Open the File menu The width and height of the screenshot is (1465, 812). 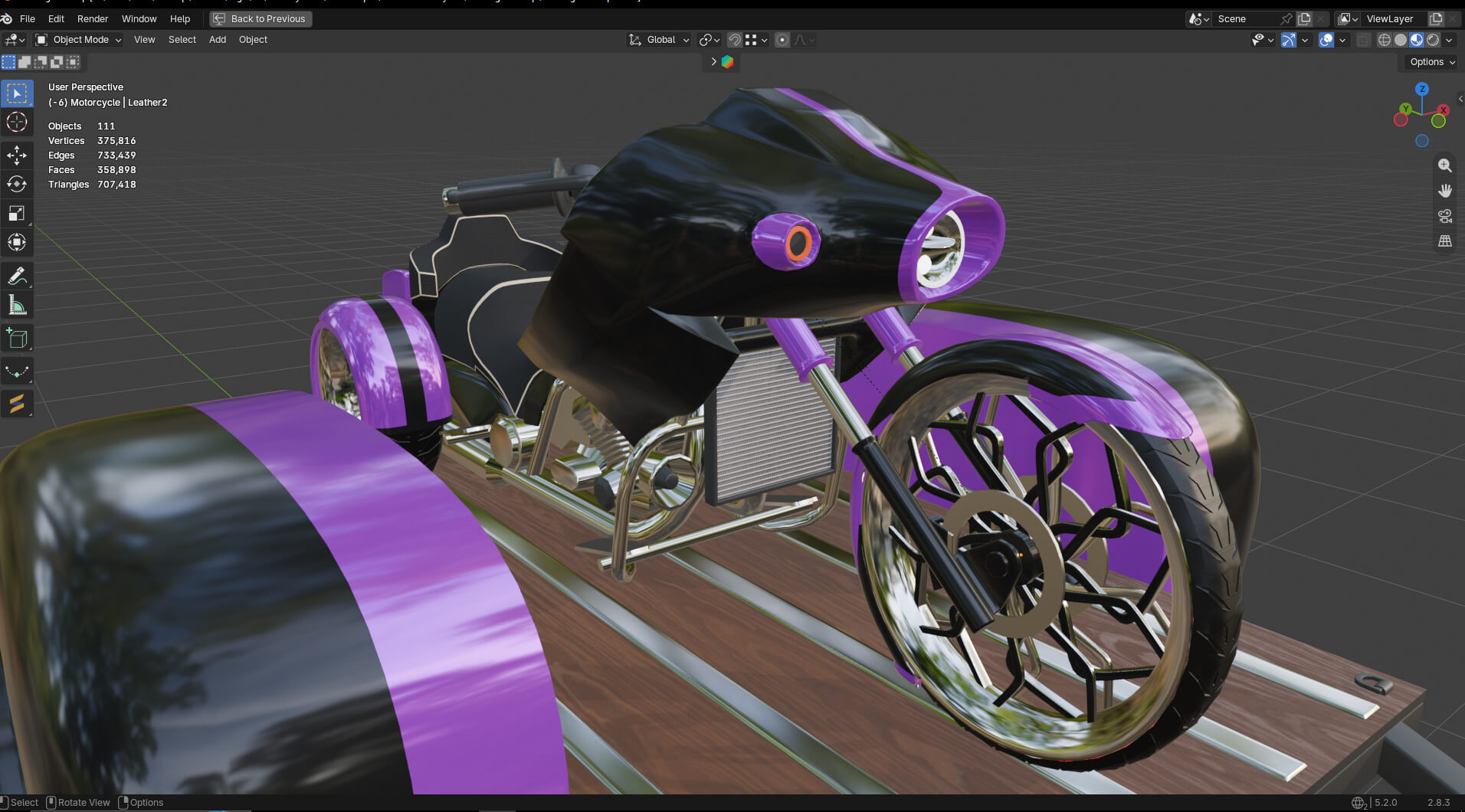point(28,18)
